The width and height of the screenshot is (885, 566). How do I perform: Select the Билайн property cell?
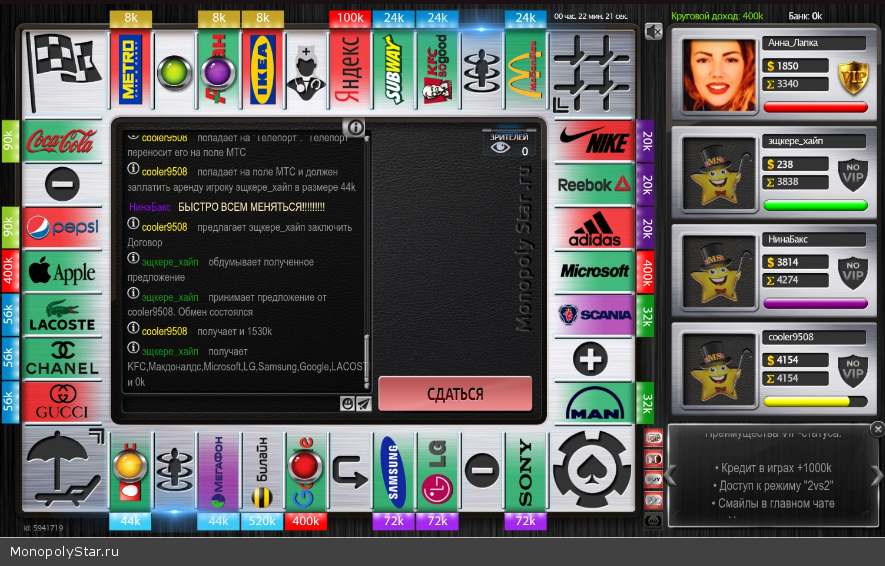click(x=262, y=472)
